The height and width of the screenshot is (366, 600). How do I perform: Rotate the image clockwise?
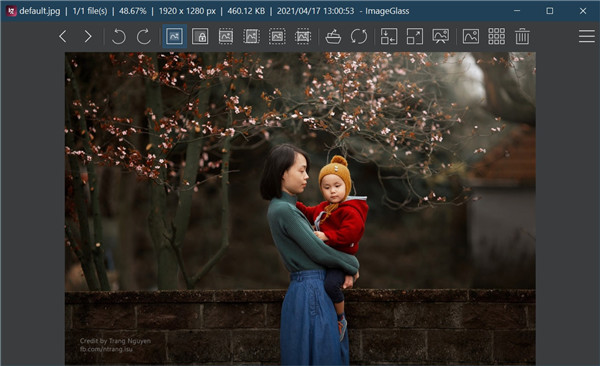point(144,37)
